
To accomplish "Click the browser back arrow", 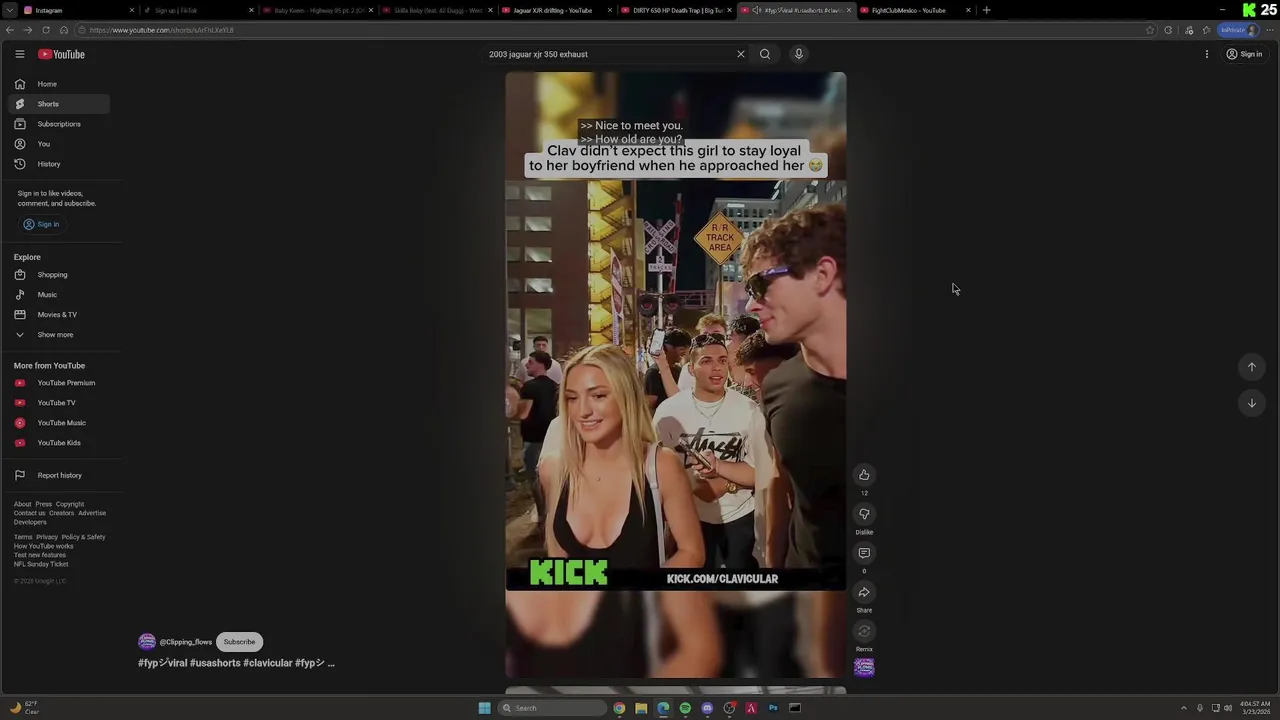I will pyautogui.click(x=10, y=30).
